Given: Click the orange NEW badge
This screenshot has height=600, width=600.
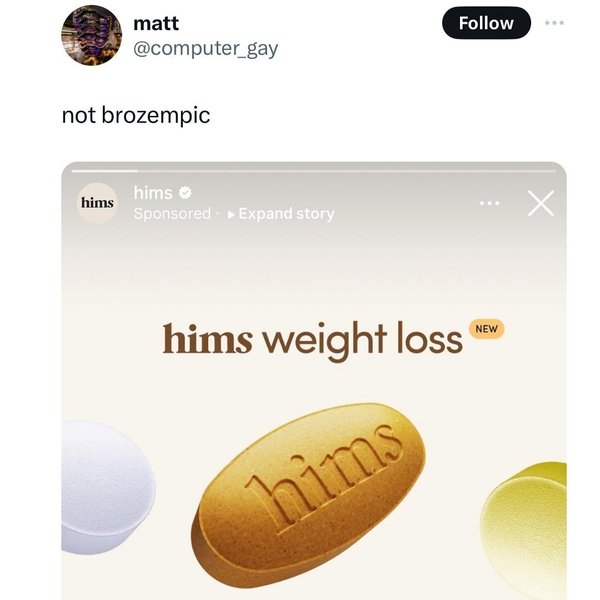Looking at the screenshot, I should tap(487, 329).
